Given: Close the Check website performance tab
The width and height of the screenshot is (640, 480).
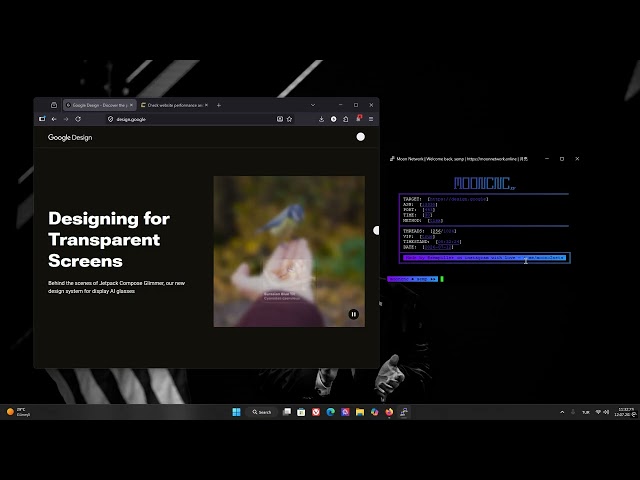Looking at the screenshot, I should (x=206, y=105).
